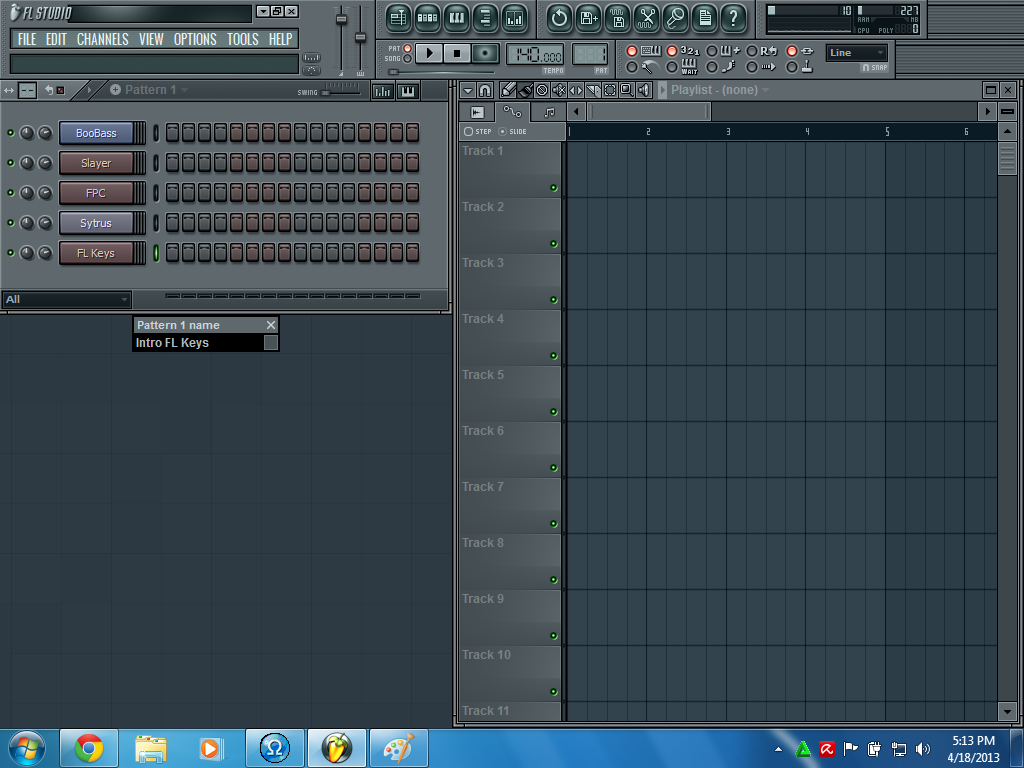1024x768 pixels.
Task: Open graph editor in step sequencer
Action: [x=383, y=91]
